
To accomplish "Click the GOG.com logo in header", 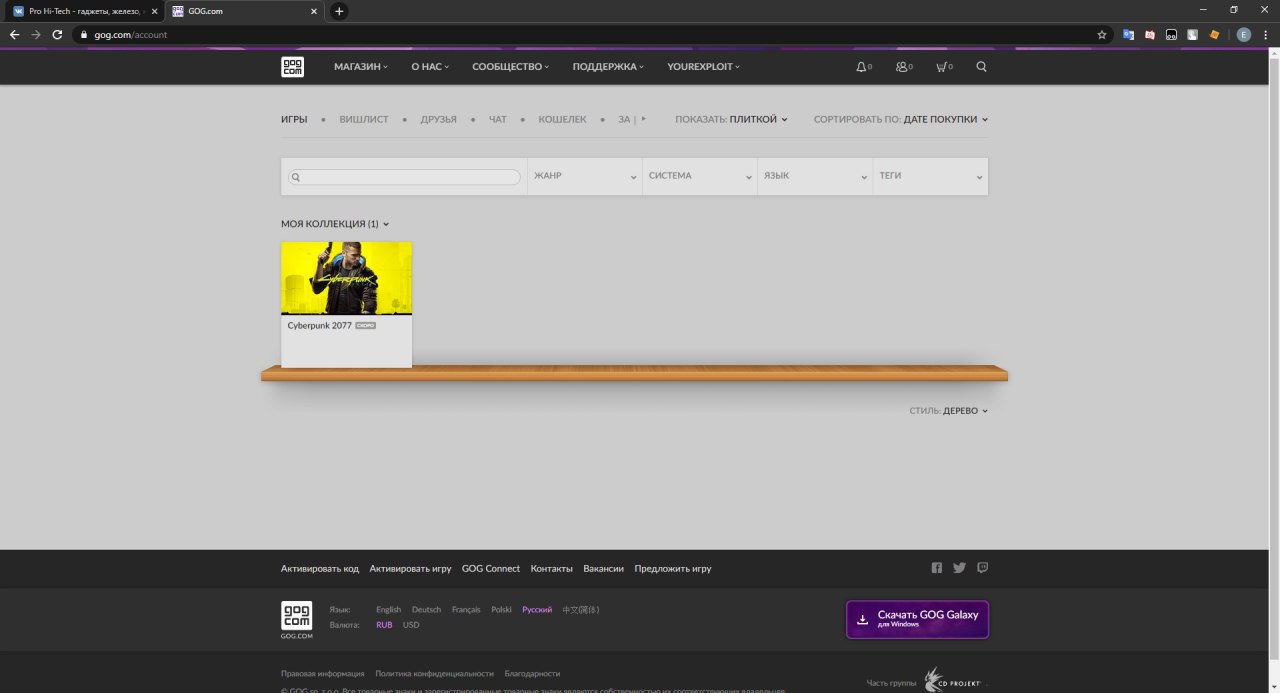I will point(292,67).
